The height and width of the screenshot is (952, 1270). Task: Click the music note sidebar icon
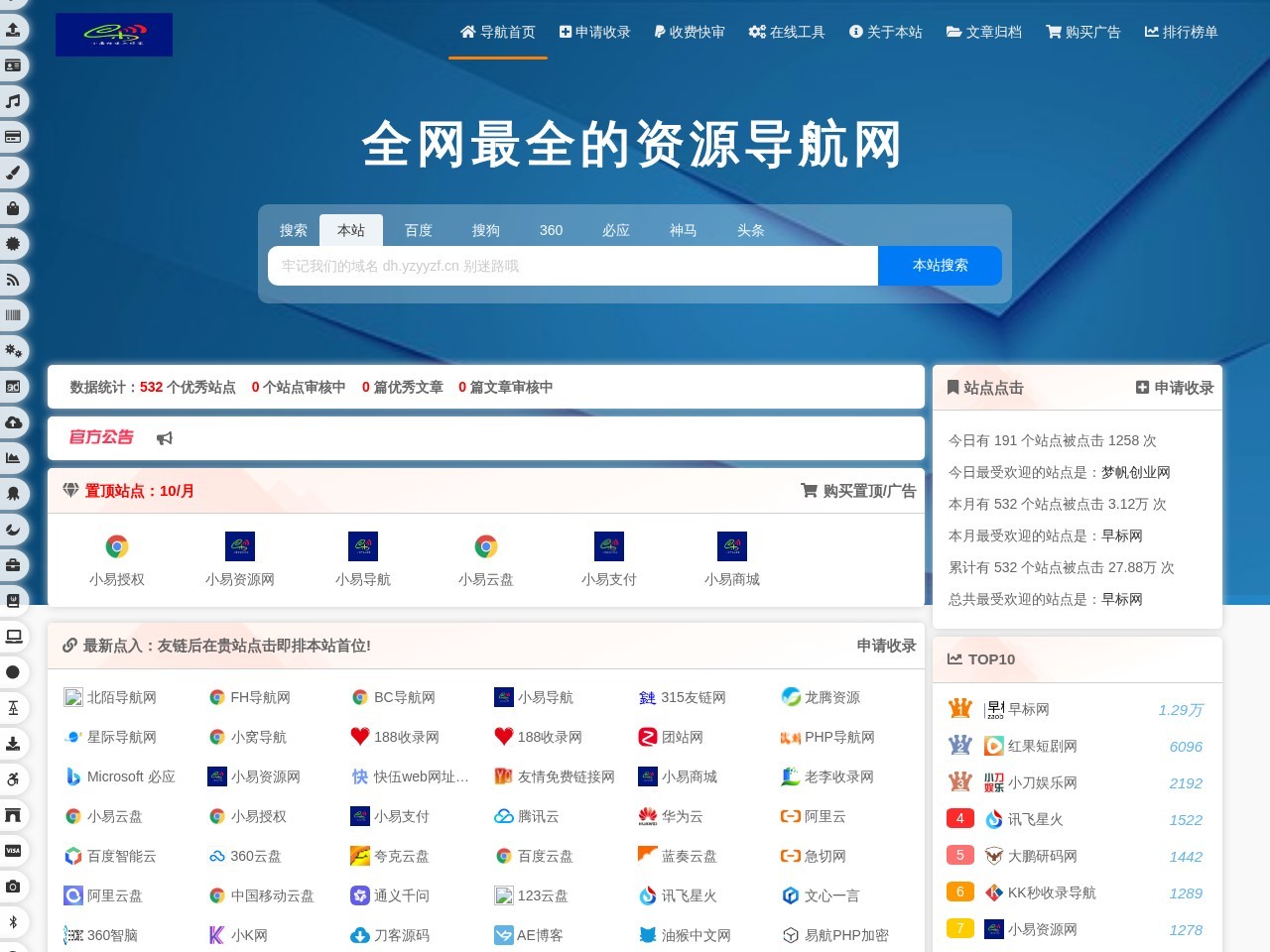pos(13,101)
